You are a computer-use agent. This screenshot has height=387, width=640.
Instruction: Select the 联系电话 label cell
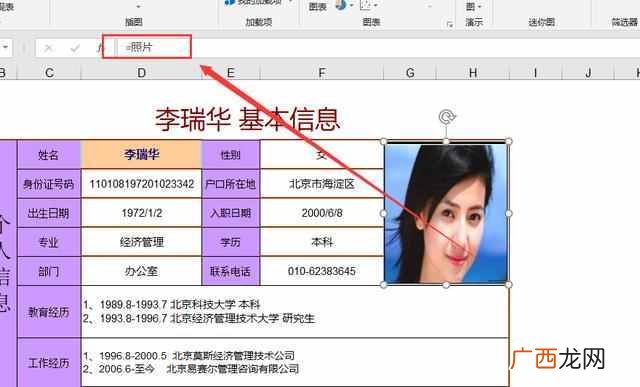pyautogui.click(x=231, y=271)
